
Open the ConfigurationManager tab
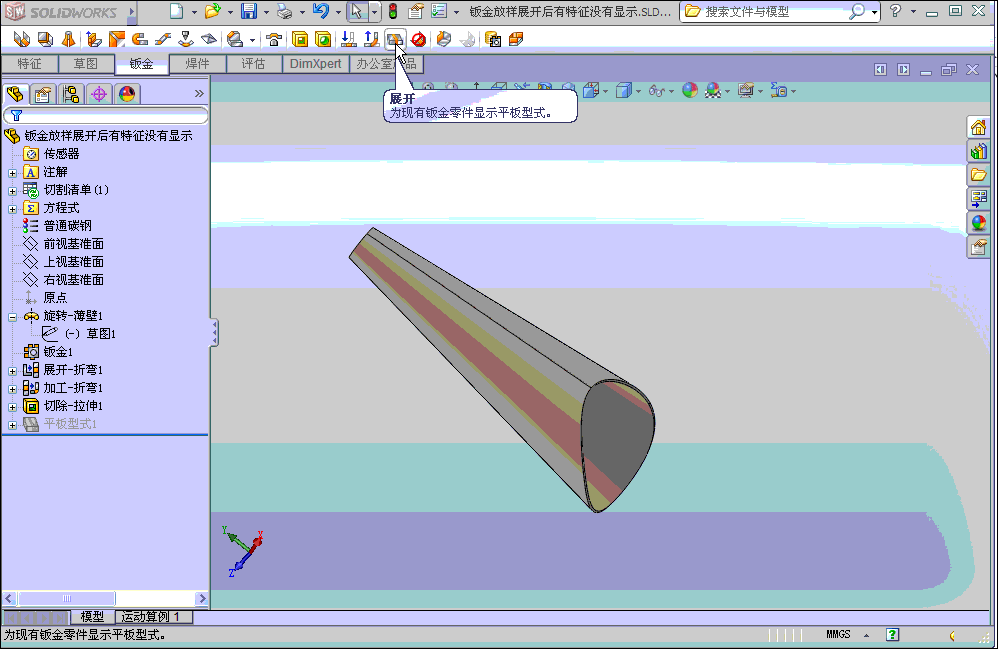point(71,94)
